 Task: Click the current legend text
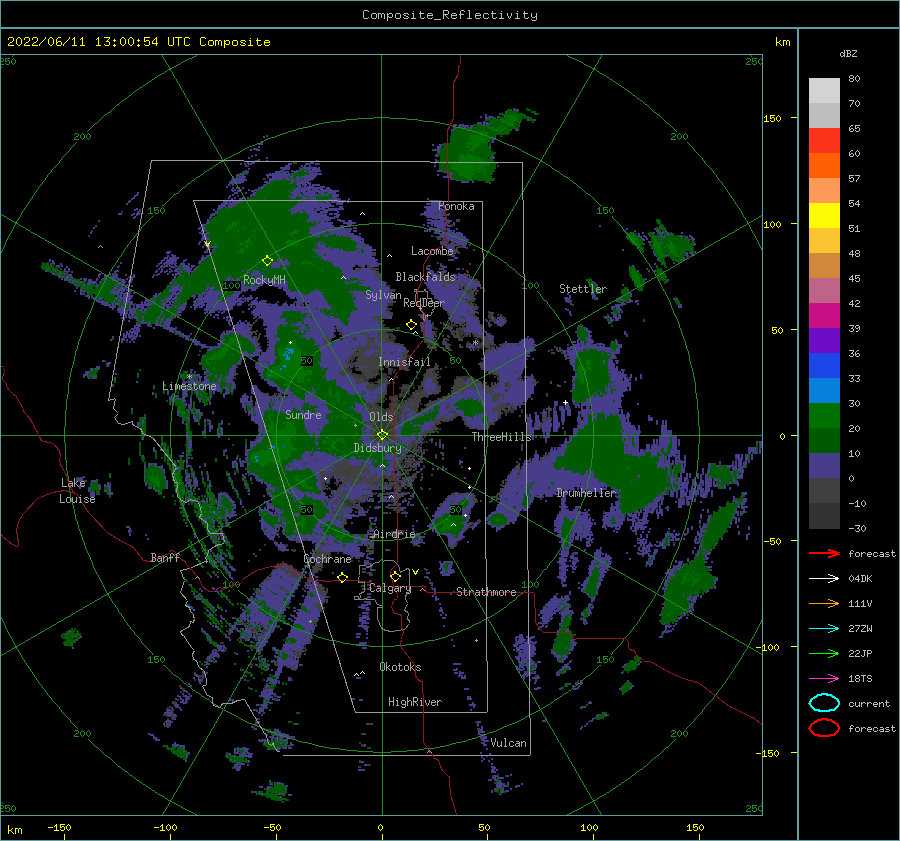tap(868, 703)
